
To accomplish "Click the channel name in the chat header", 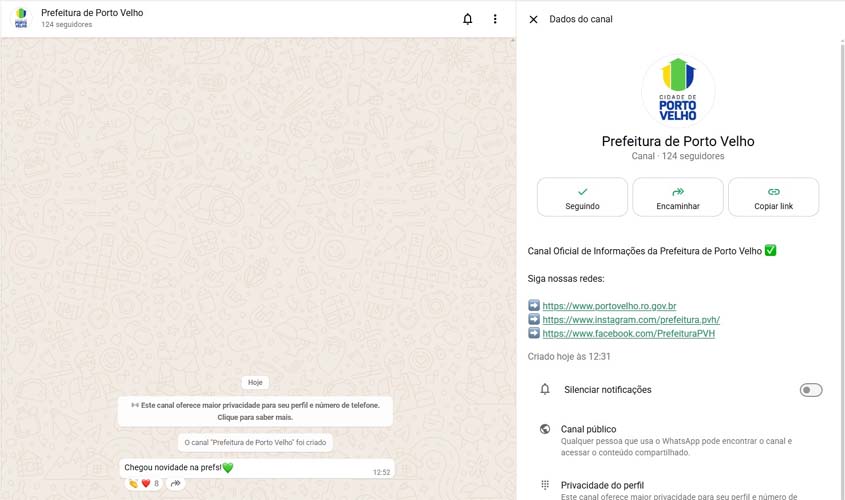I will [x=92, y=13].
